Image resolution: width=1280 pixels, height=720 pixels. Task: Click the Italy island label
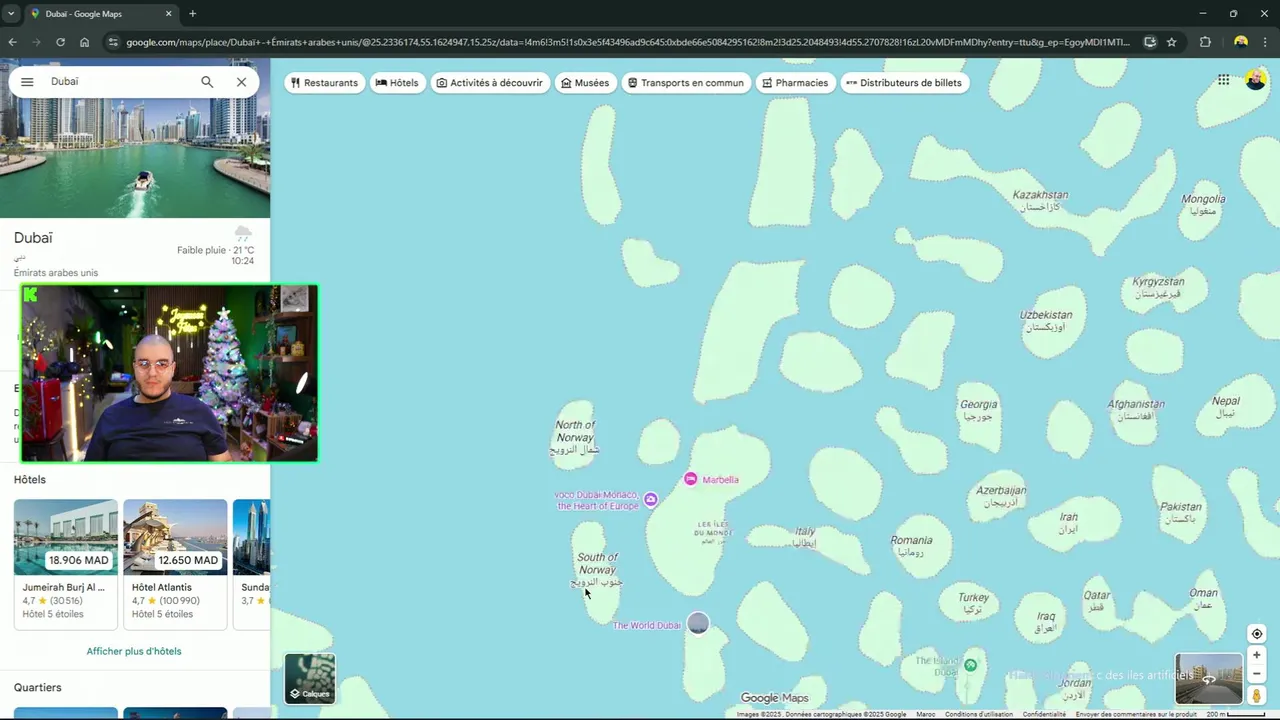pos(805,537)
